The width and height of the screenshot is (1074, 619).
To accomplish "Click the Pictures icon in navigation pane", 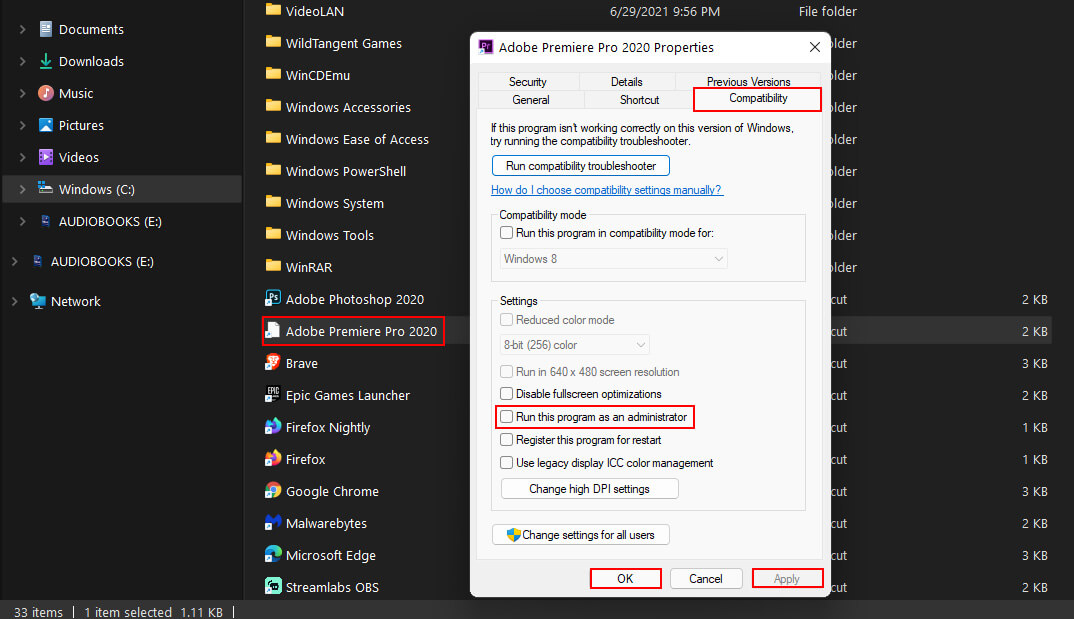I will 46,125.
